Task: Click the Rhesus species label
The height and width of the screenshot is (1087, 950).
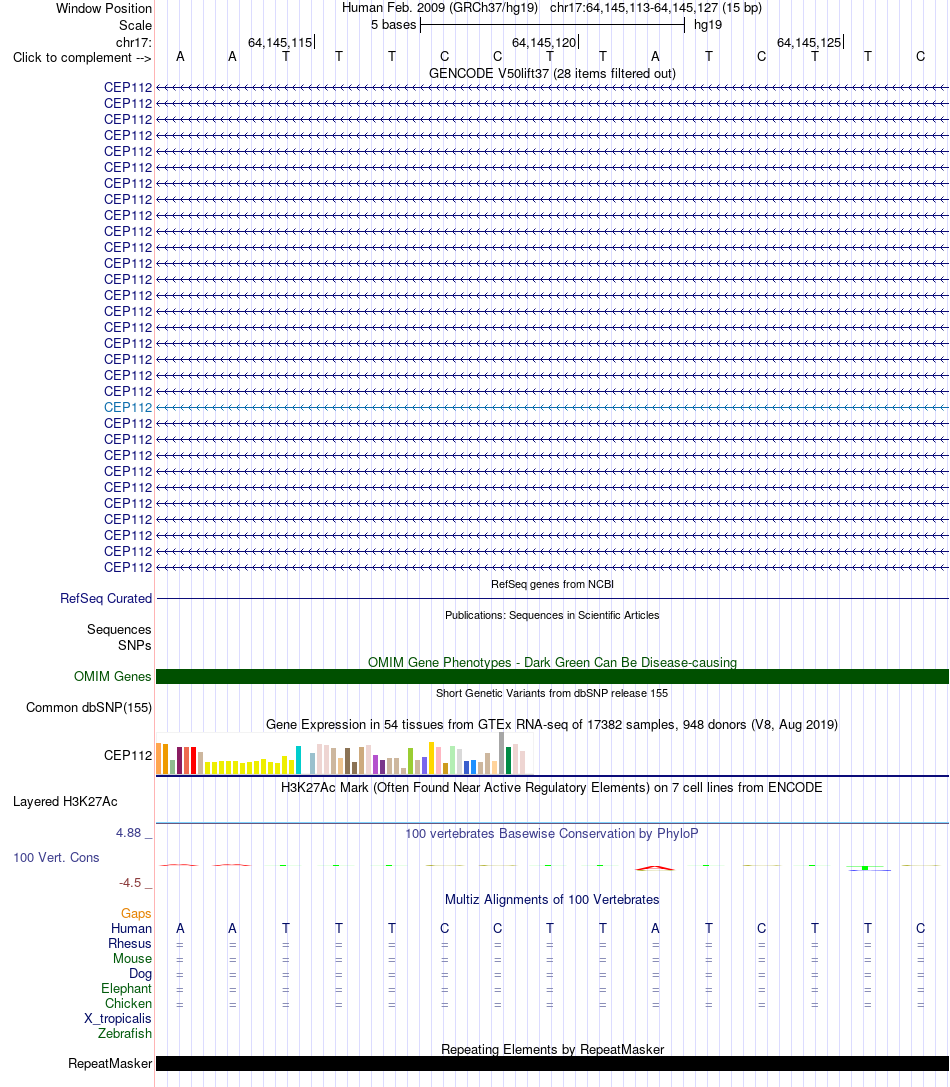Action: coord(130,943)
